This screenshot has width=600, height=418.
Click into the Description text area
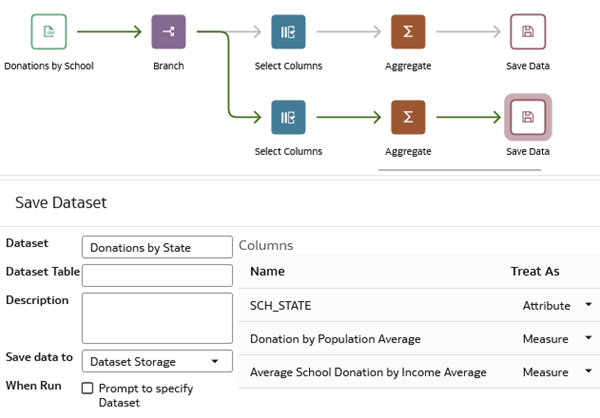[x=156, y=318]
